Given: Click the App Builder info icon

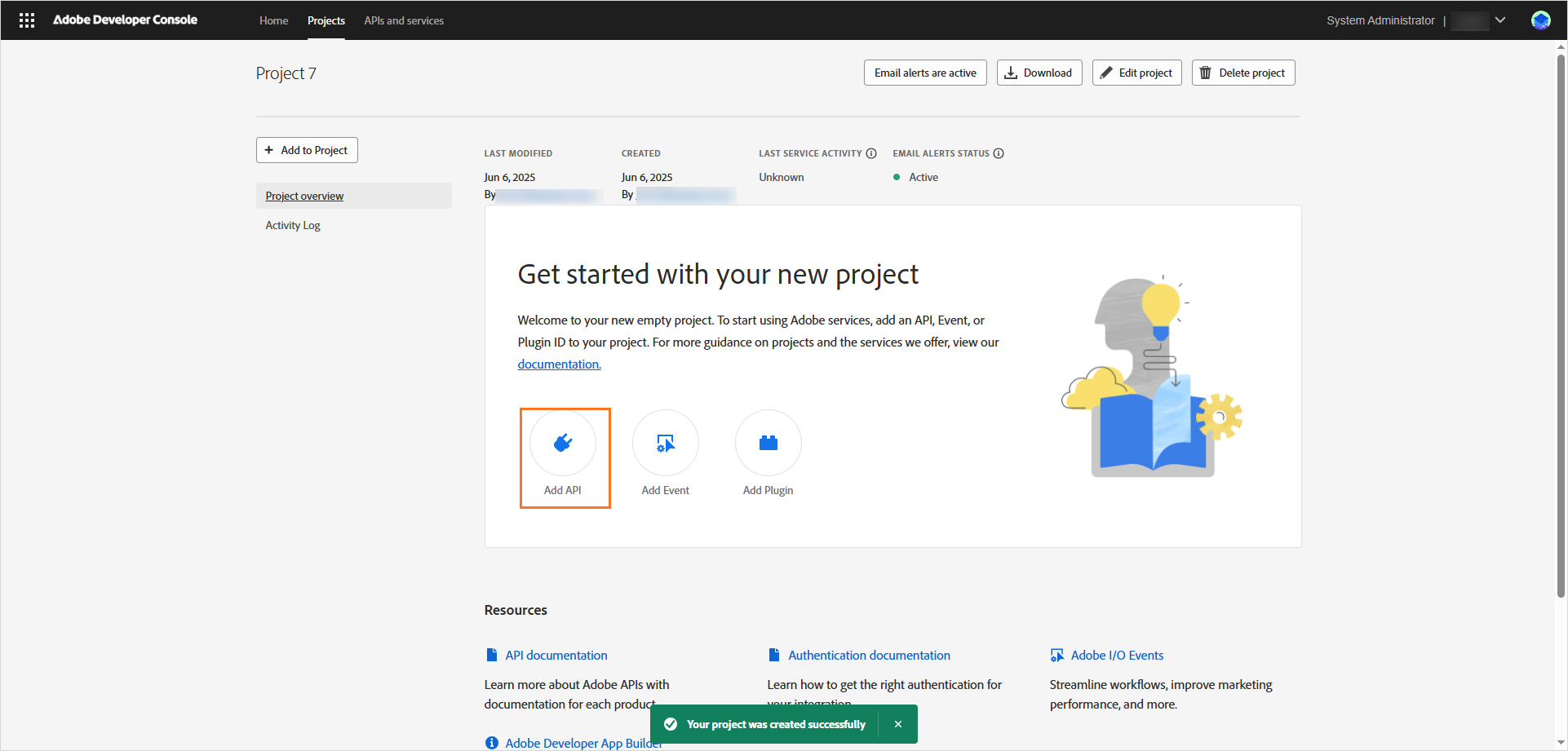Looking at the screenshot, I should [492, 743].
